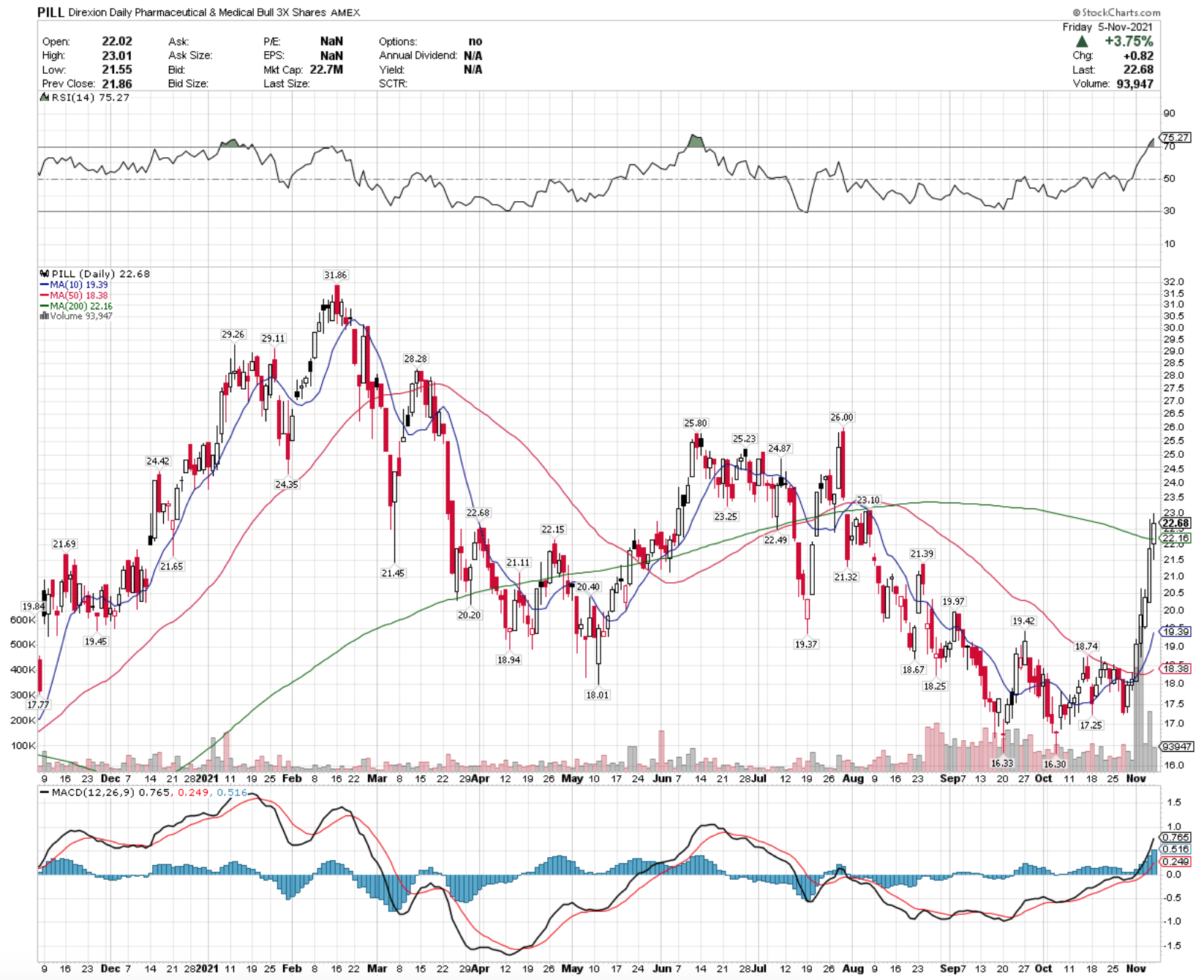Viewport: 1204px width, 980px height.
Task: Click the Friday 5-Nov-2021 date text
Action: point(1107,26)
